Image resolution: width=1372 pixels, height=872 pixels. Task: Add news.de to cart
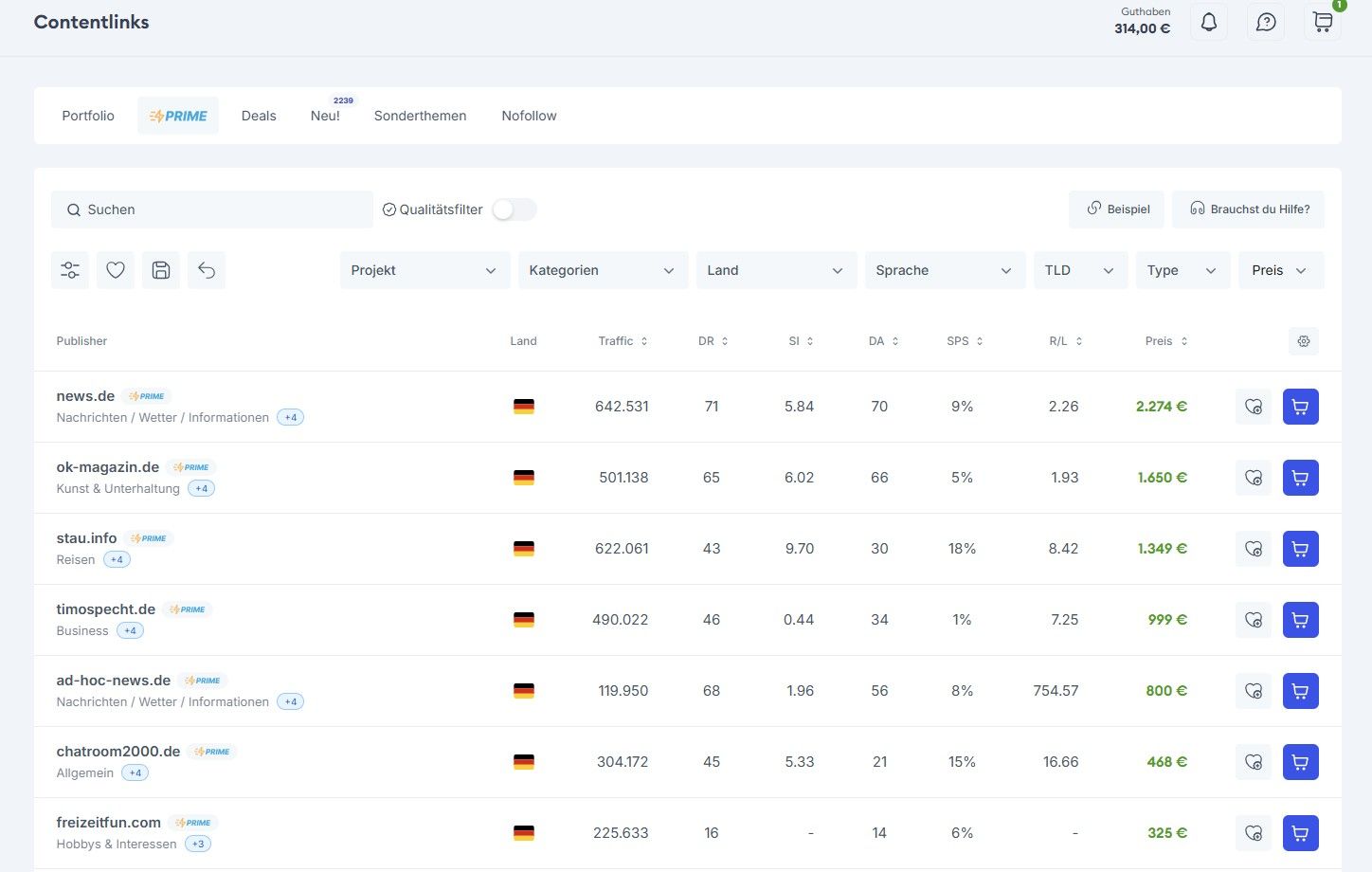tap(1300, 407)
